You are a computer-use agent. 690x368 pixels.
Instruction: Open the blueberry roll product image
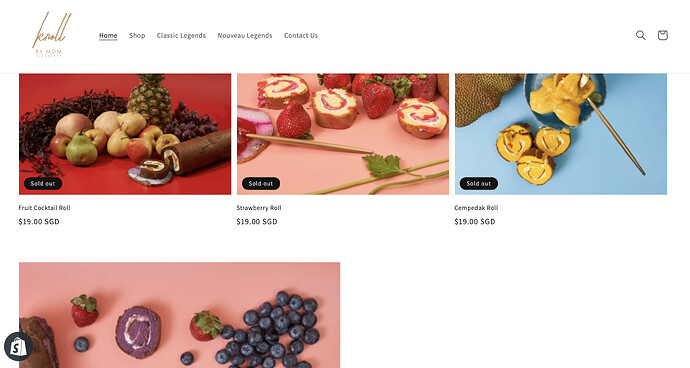tap(180, 315)
